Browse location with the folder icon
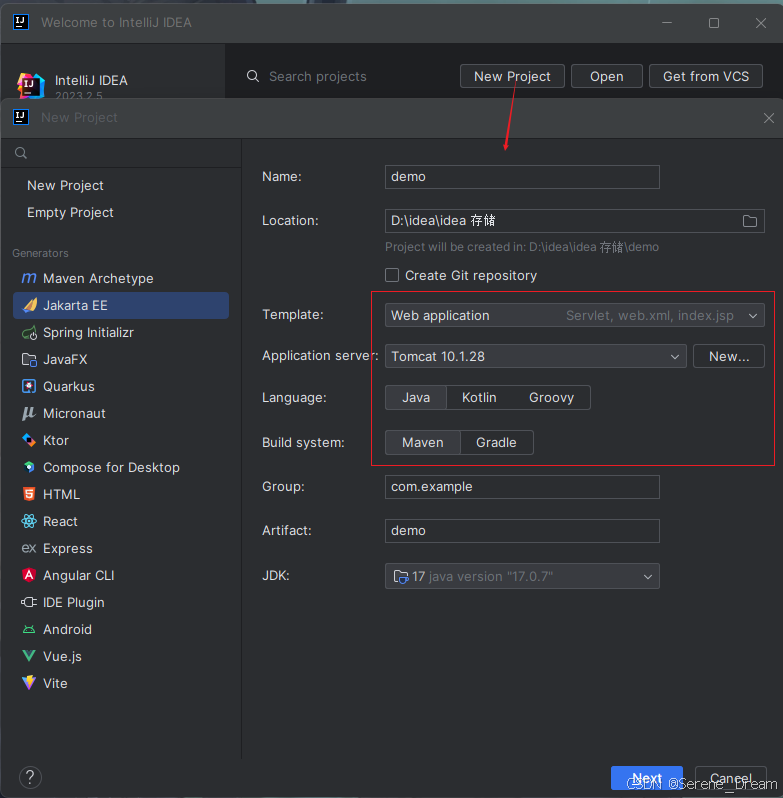Viewport: 783px width, 798px height. [749, 221]
